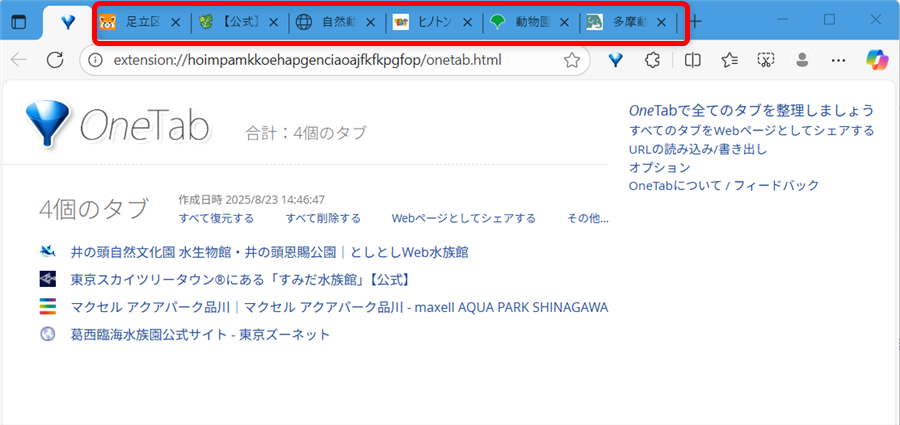Start a screenshot capture
This screenshot has width=900, height=425.
[x=766, y=60]
